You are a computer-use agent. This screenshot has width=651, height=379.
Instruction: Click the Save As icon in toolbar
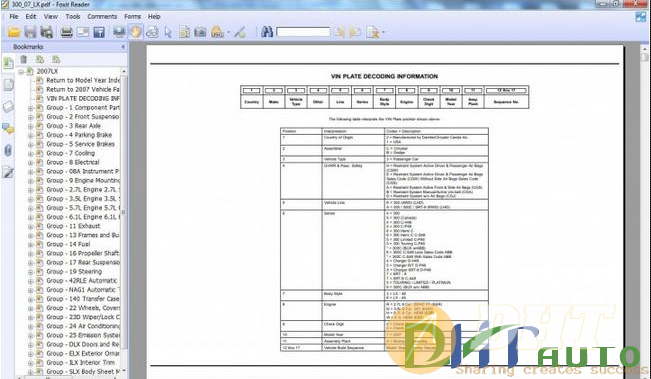[46, 32]
